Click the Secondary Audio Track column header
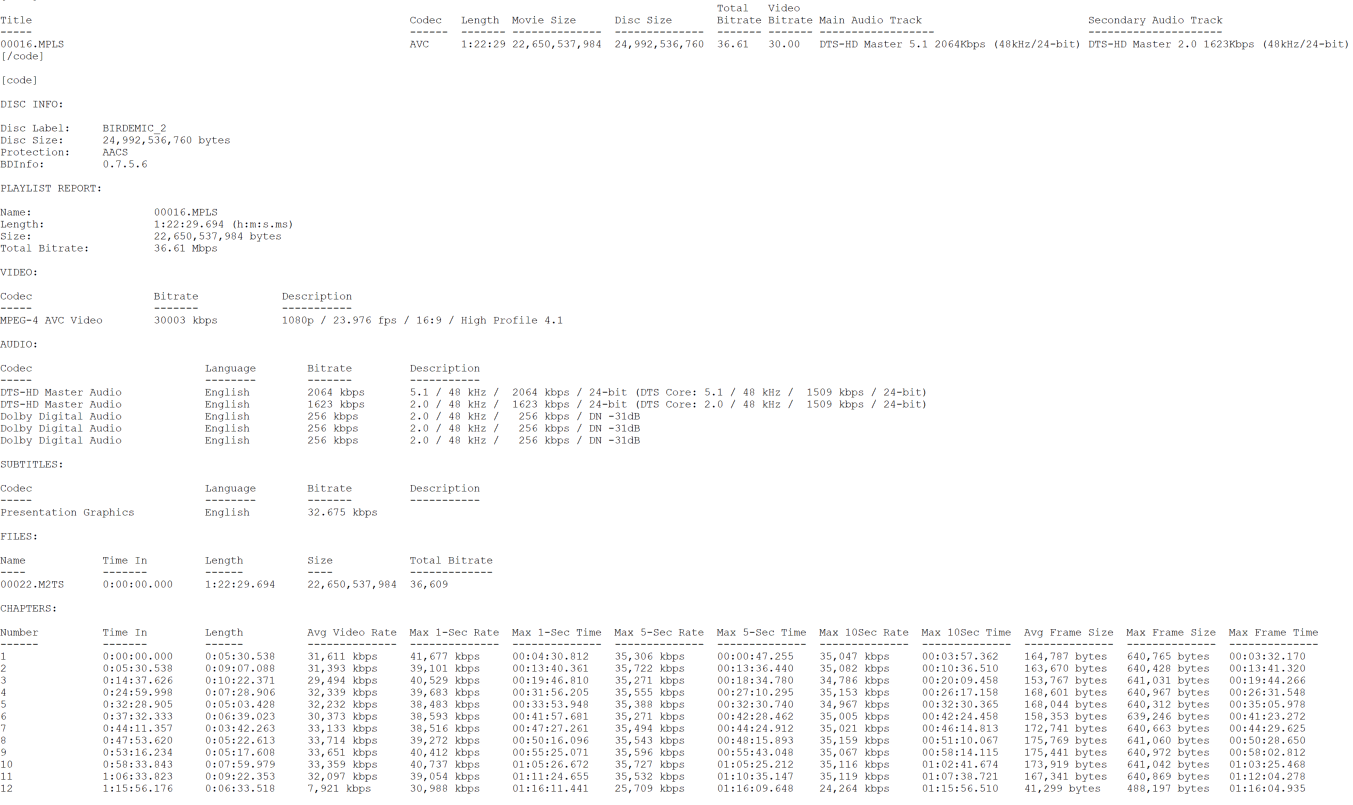 1155,20
